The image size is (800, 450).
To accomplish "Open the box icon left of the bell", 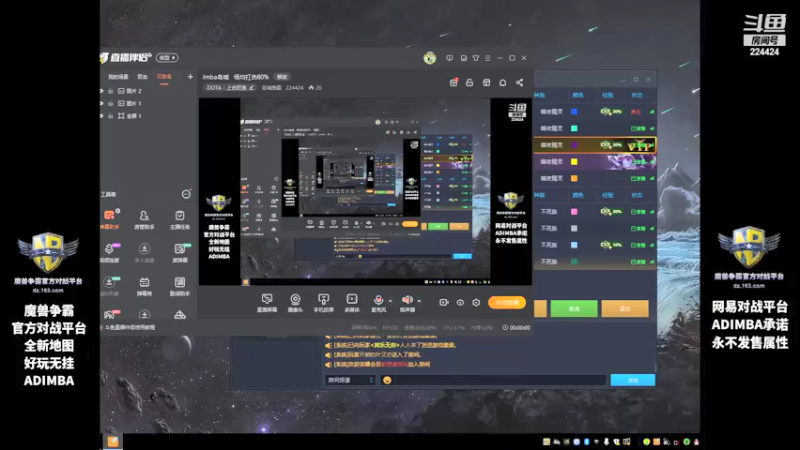I will [x=486, y=83].
